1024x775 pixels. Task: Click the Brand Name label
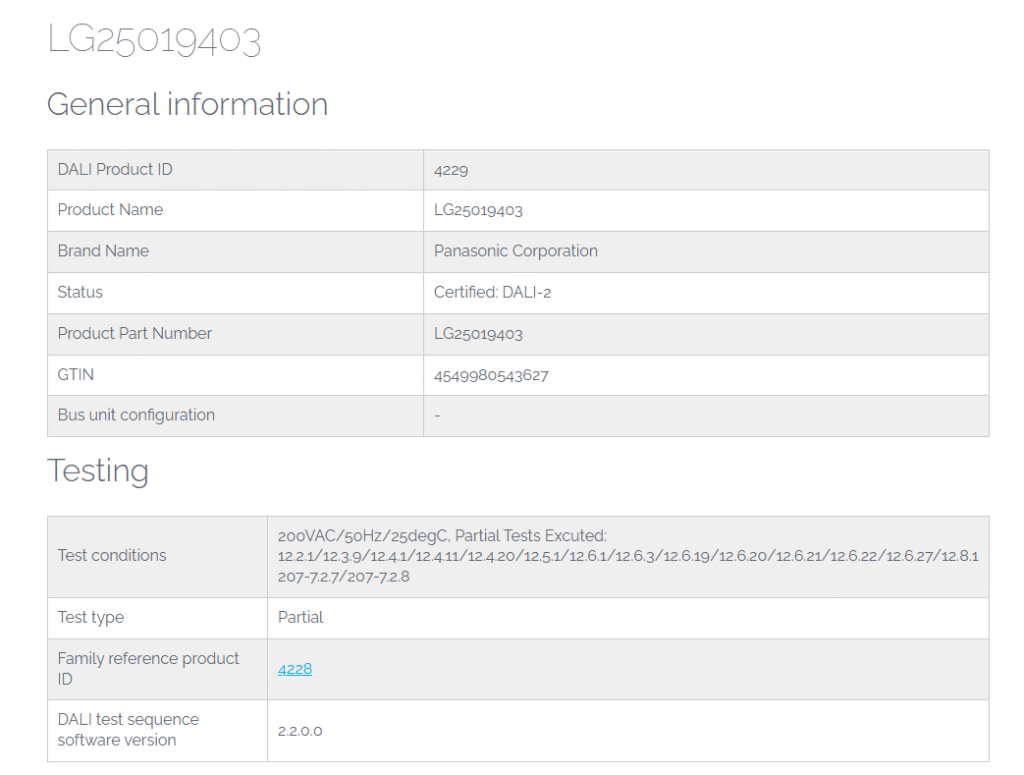click(103, 251)
